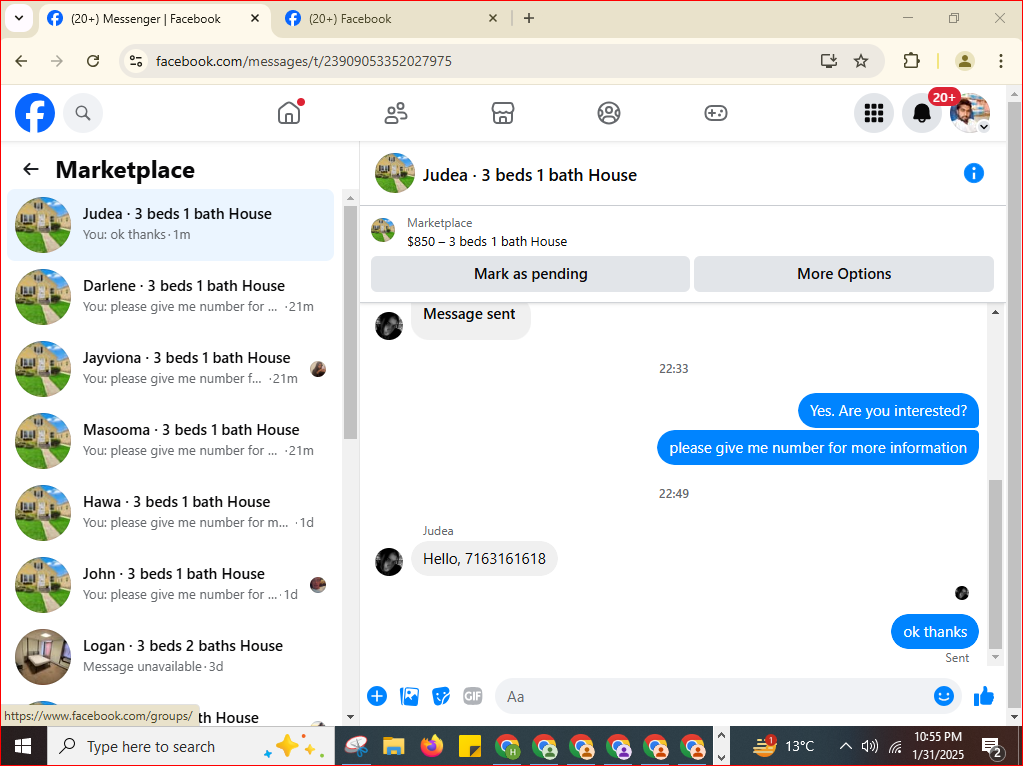Click the Judea header house thumbnail

tap(395, 173)
